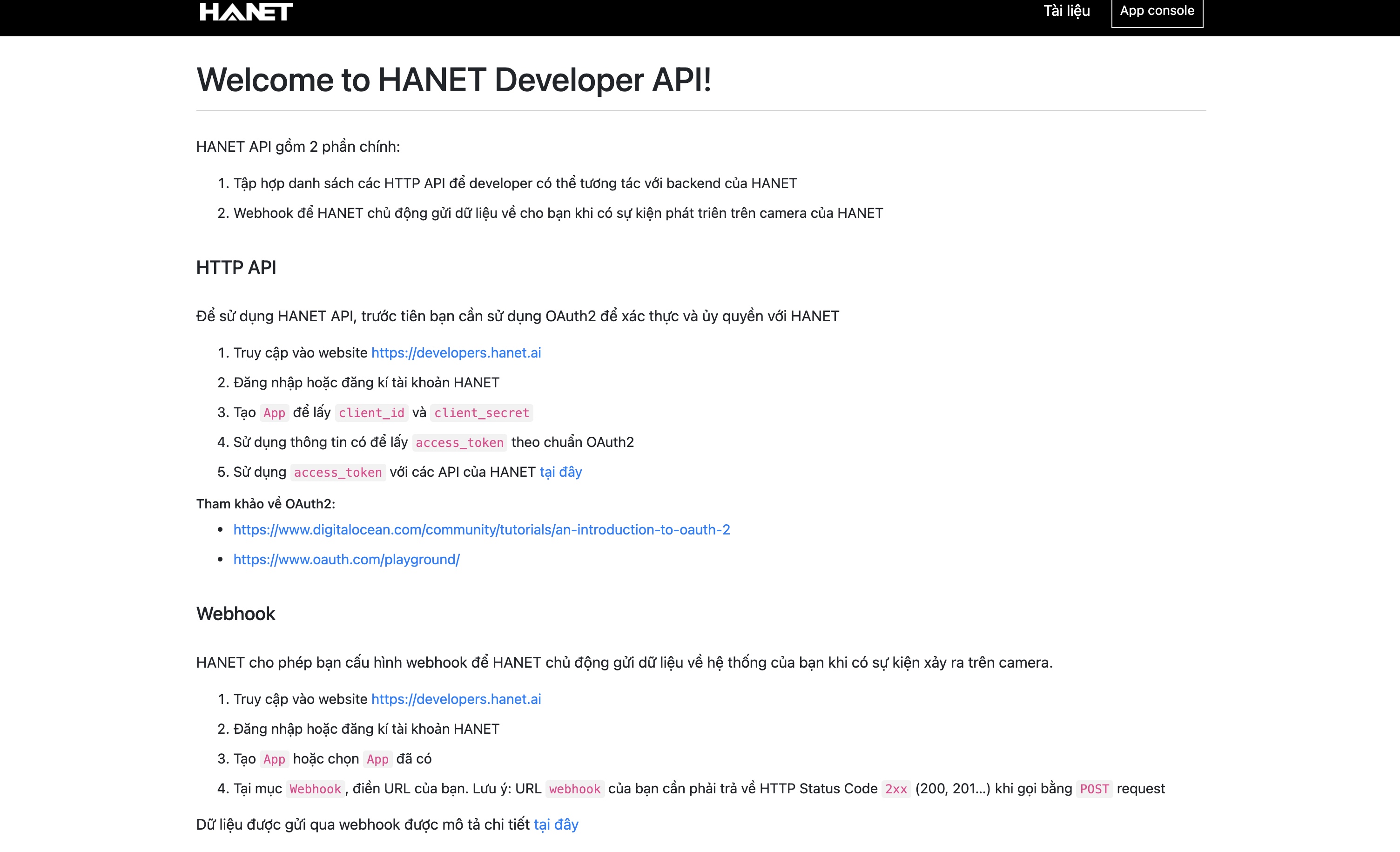The image size is (1400, 852).
Task: Click the 'Welcome to HANET Developer API!' heading
Action: (x=453, y=80)
